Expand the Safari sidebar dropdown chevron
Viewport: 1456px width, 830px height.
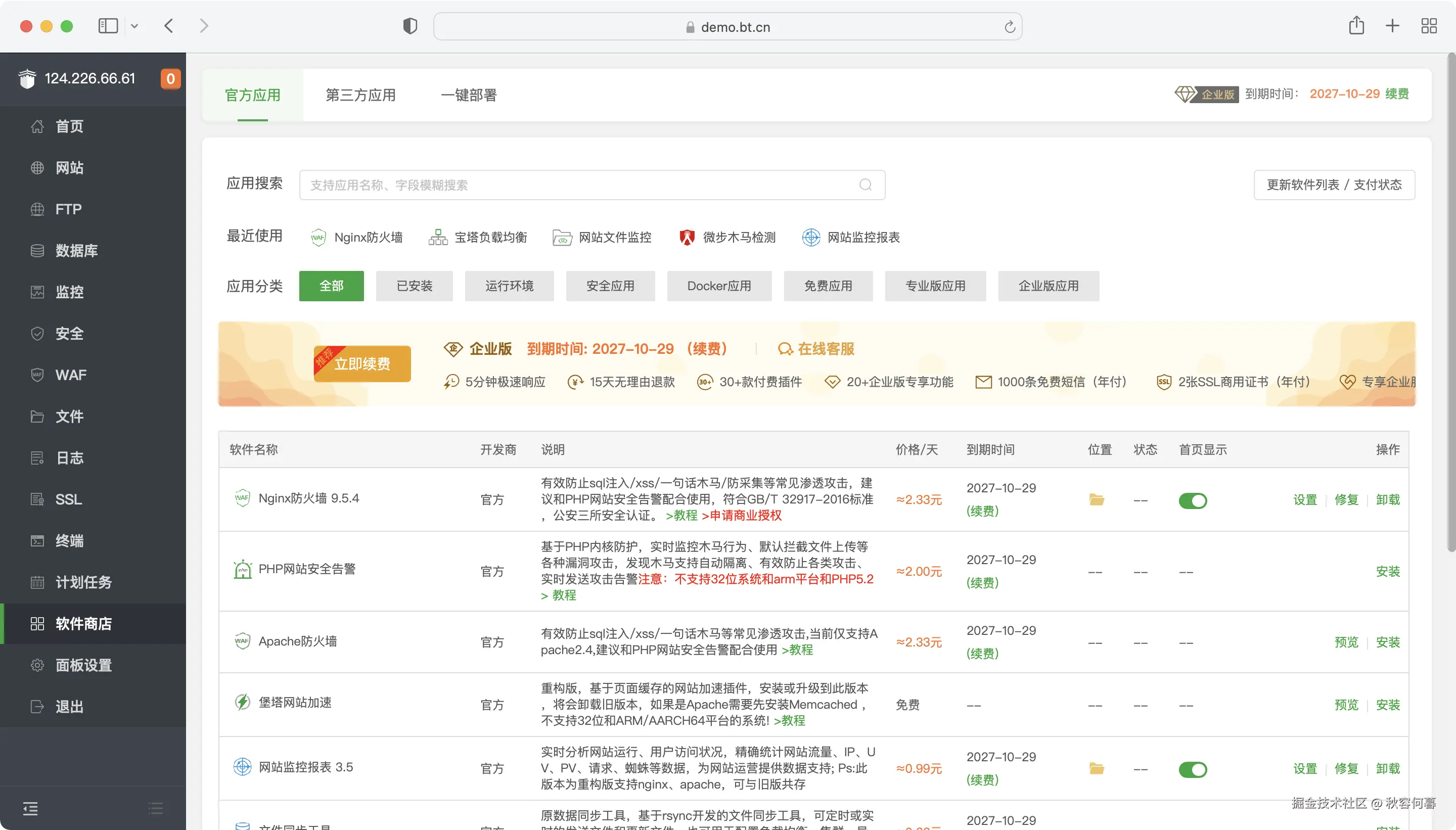[134, 26]
